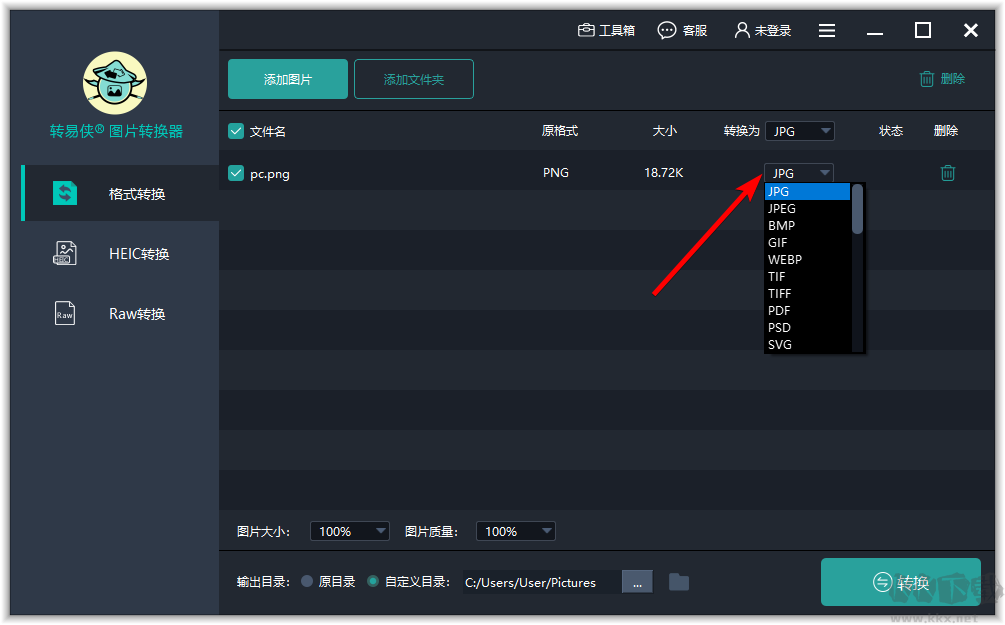The image size is (1005, 625).
Task: Click the app logo mascot
Action: tap(115, 83)
